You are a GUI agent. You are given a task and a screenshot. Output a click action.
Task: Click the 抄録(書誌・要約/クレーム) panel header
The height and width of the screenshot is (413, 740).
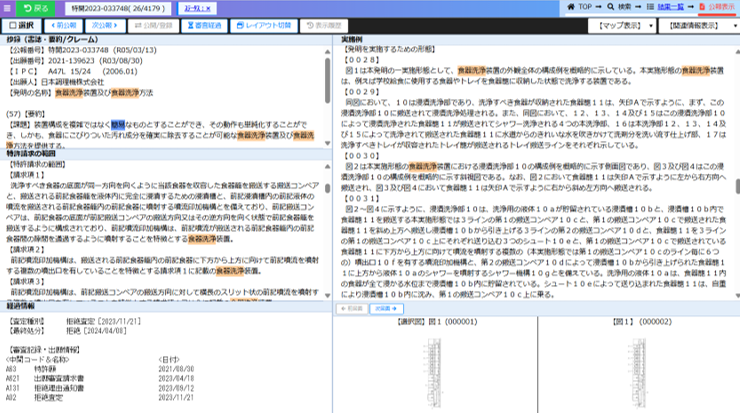52,40
